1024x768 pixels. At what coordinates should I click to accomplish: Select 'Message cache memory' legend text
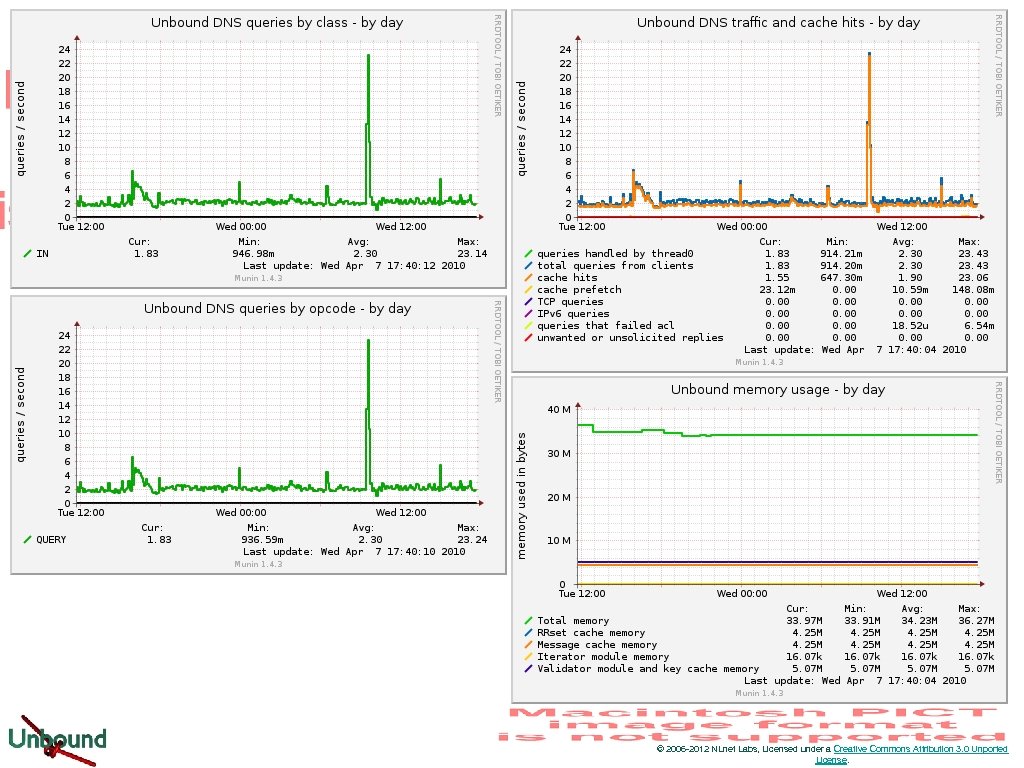[597, 645]
